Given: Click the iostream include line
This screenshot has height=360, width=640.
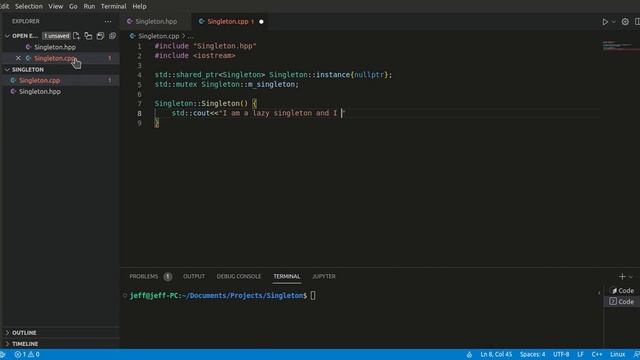Looking at the screenshot, I should [x=195, y=56].
